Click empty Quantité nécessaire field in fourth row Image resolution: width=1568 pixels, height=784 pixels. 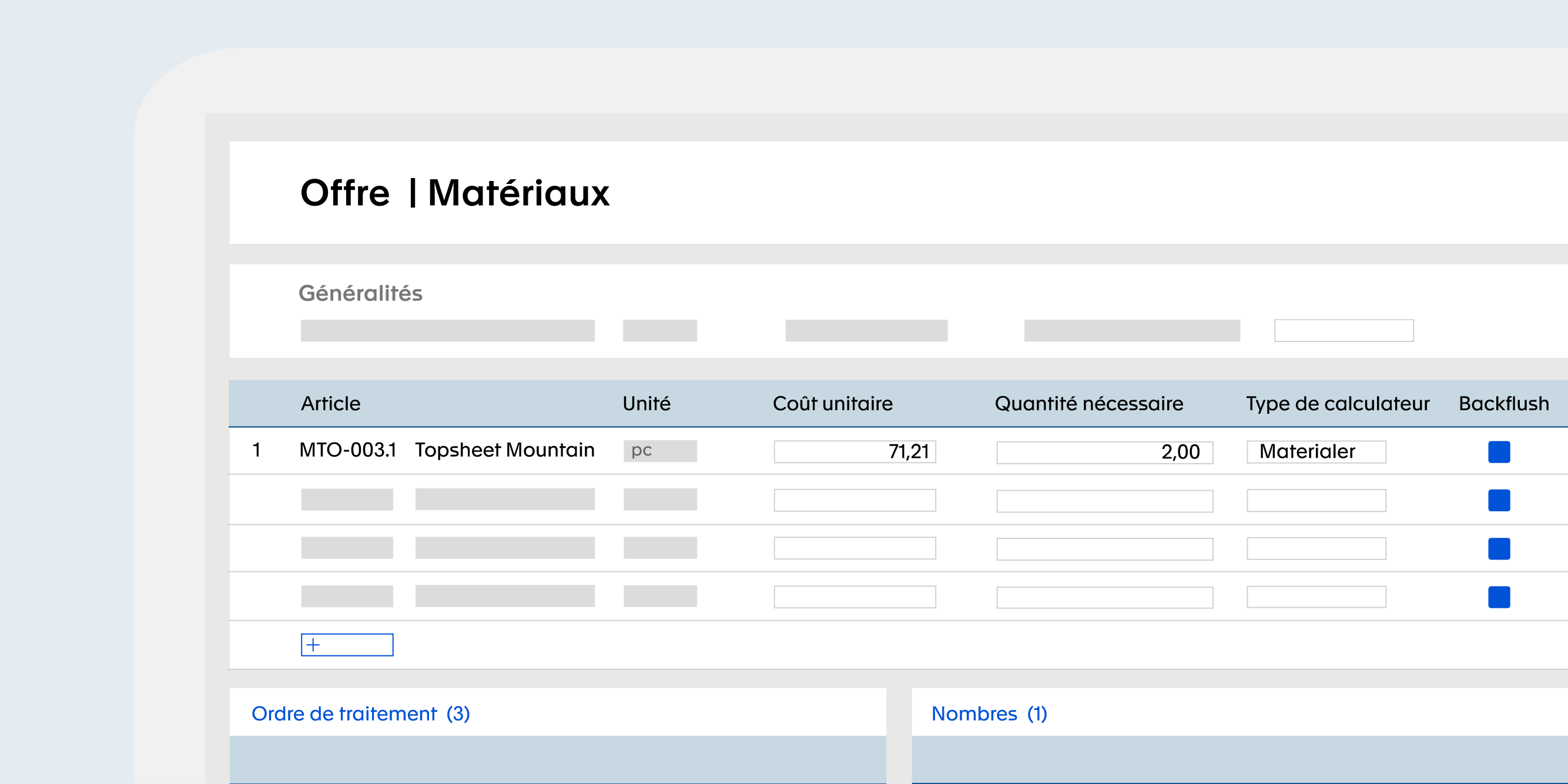[1104, 597]
